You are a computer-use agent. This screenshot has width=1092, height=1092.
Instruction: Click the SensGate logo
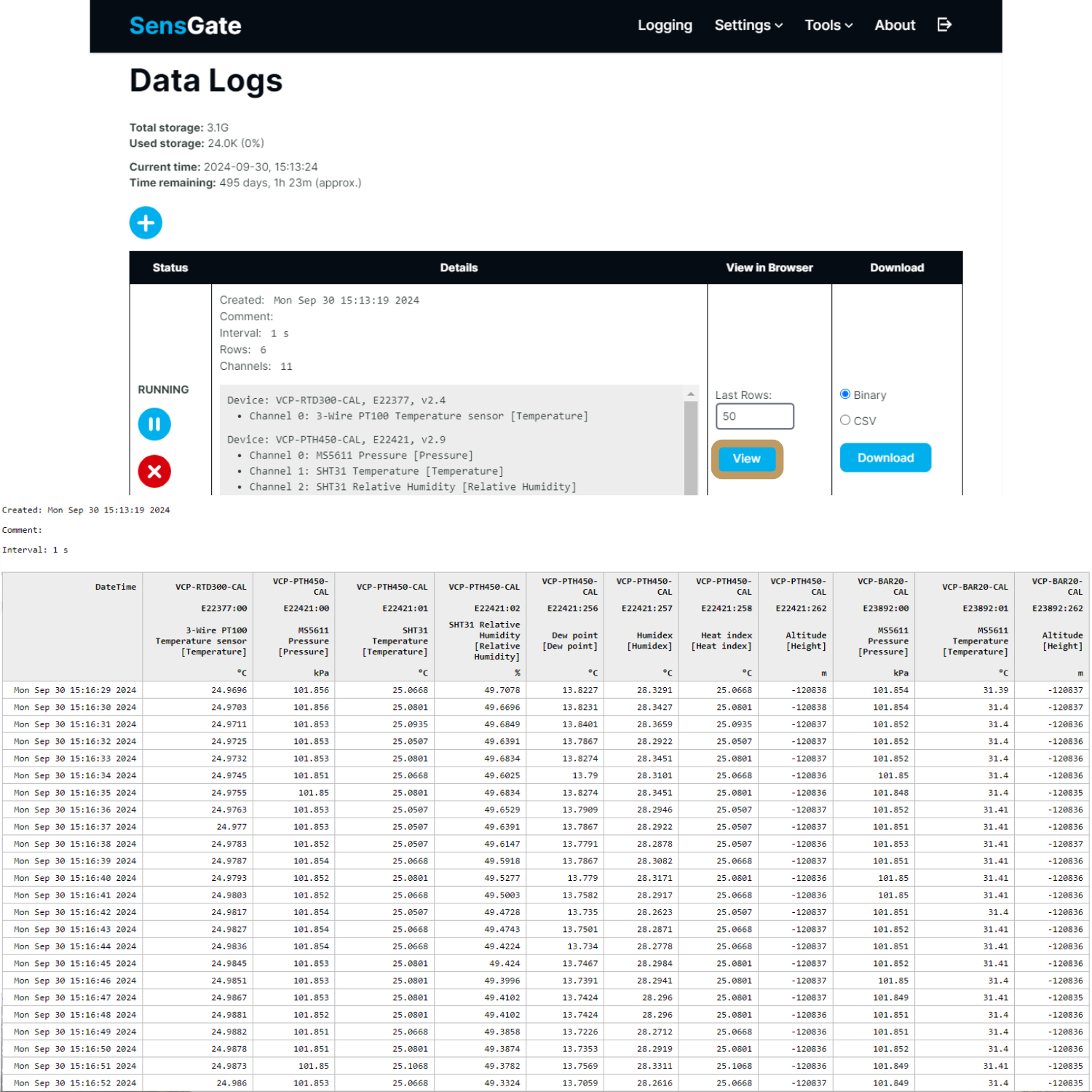[185, 25]
